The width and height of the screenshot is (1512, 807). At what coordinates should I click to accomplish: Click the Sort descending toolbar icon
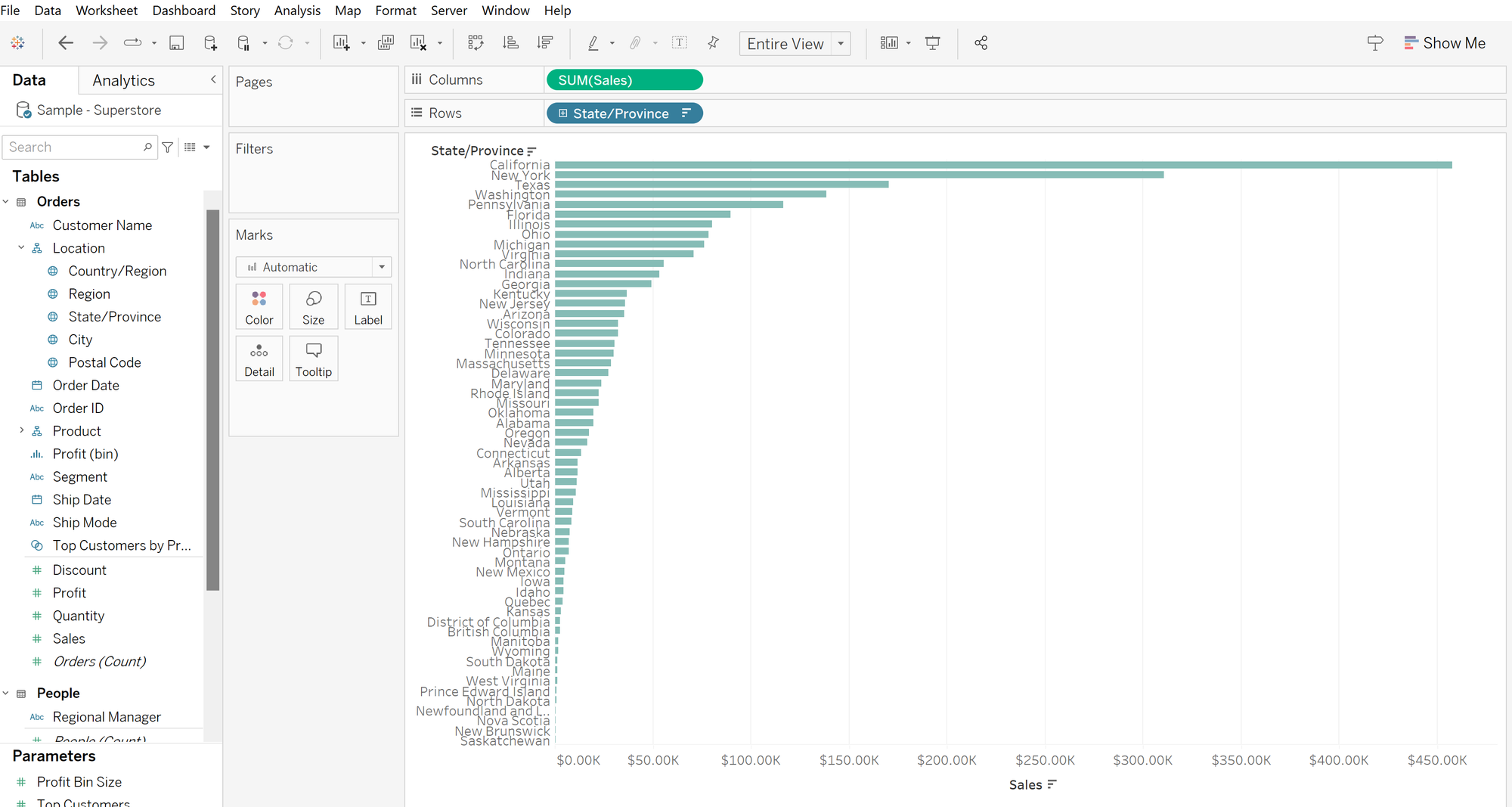(545, 43)
